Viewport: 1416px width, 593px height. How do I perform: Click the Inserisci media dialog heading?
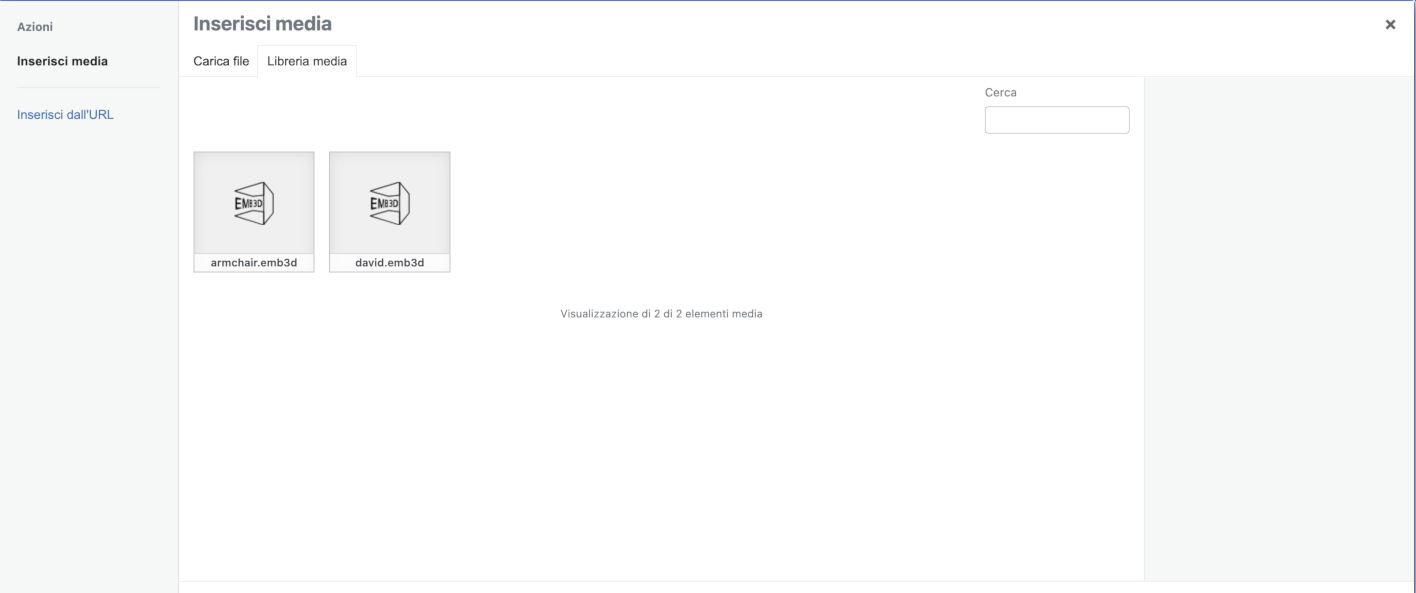tap(262, 23)
